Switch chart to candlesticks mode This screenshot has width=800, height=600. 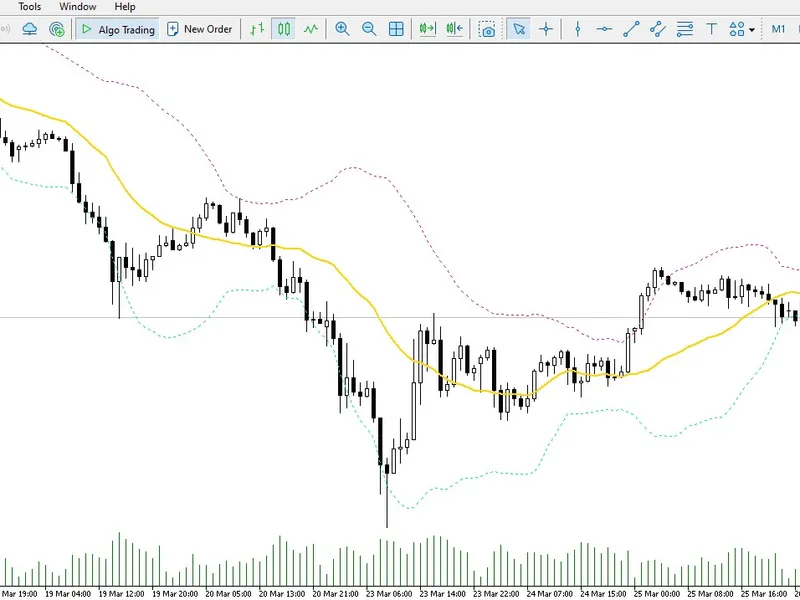point(284,29)
